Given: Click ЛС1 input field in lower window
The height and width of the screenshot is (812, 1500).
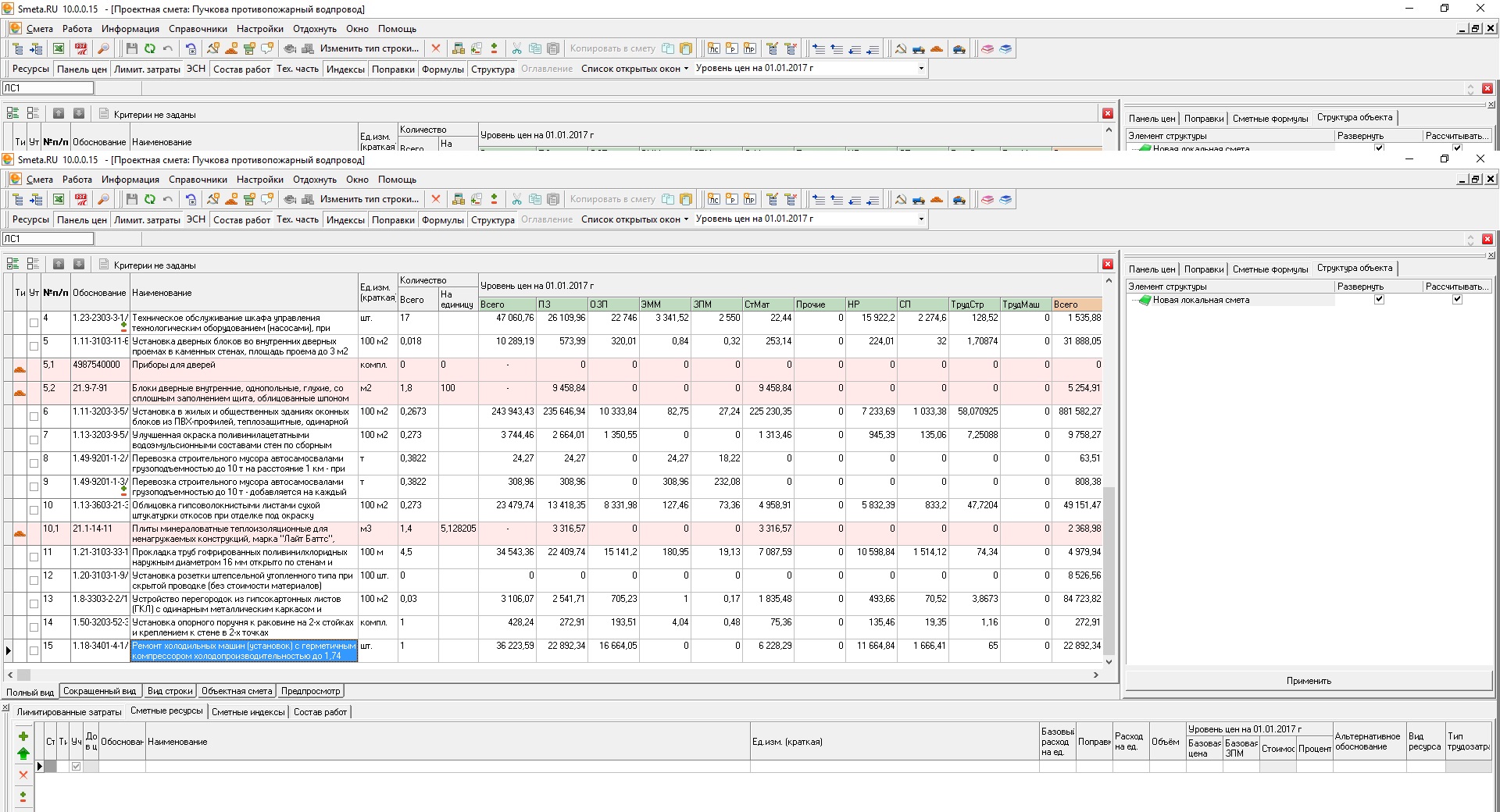Looking at the screenshot, I should click(48, 239).
